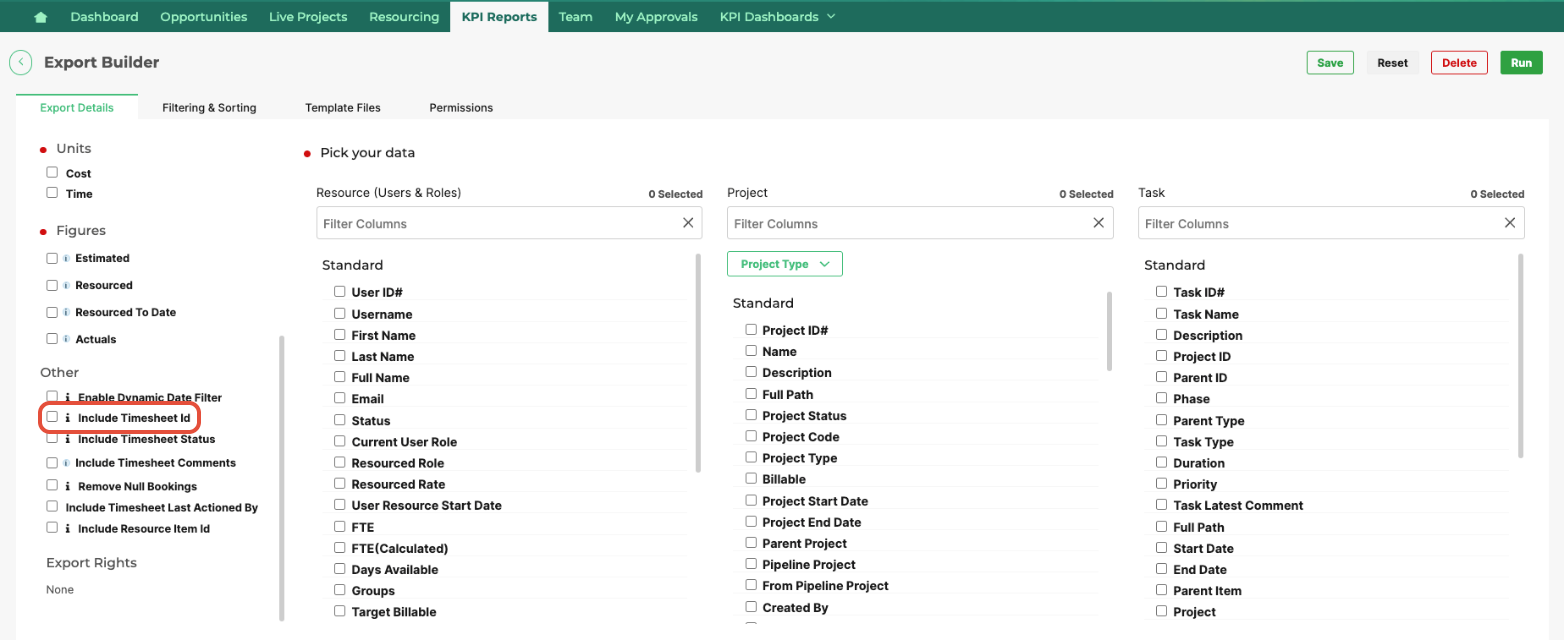Open info icon beside Resourced To Date
This screenshot has height=640, width=1564.
tap(67, 312)
